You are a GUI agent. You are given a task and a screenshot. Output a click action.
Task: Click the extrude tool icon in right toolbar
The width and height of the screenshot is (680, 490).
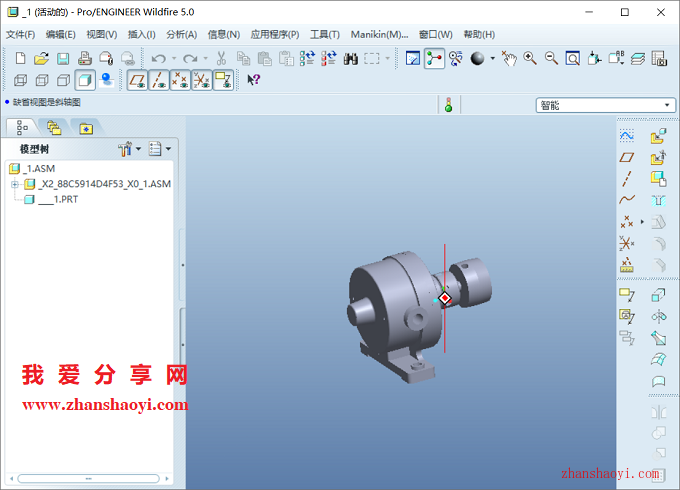(658, 296)
